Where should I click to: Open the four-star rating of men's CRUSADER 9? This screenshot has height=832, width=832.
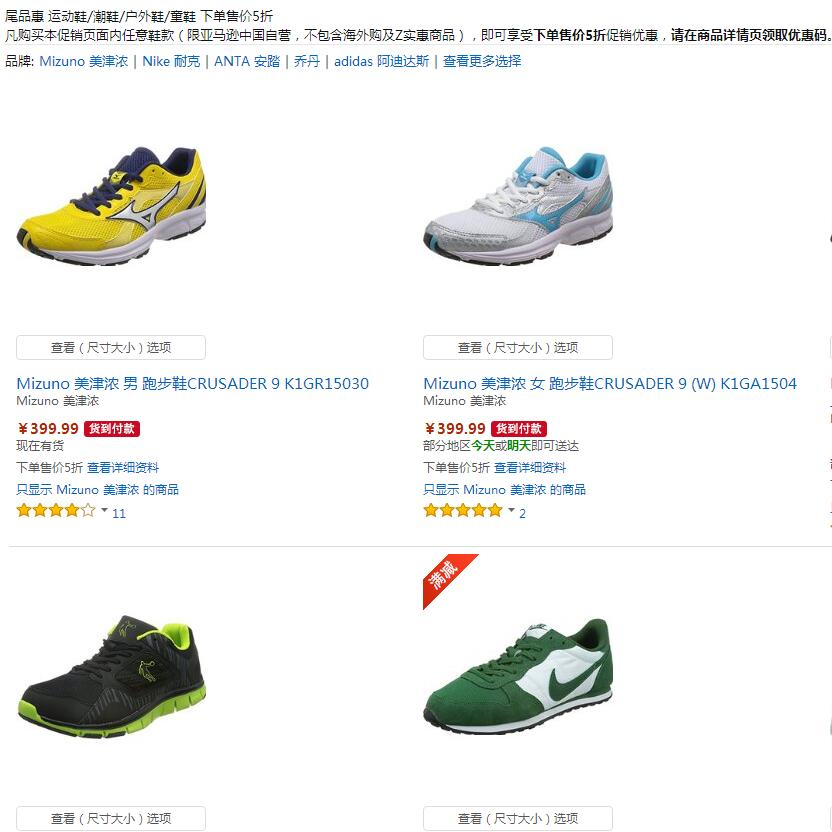pyautogui.click(x=56, y=511)
